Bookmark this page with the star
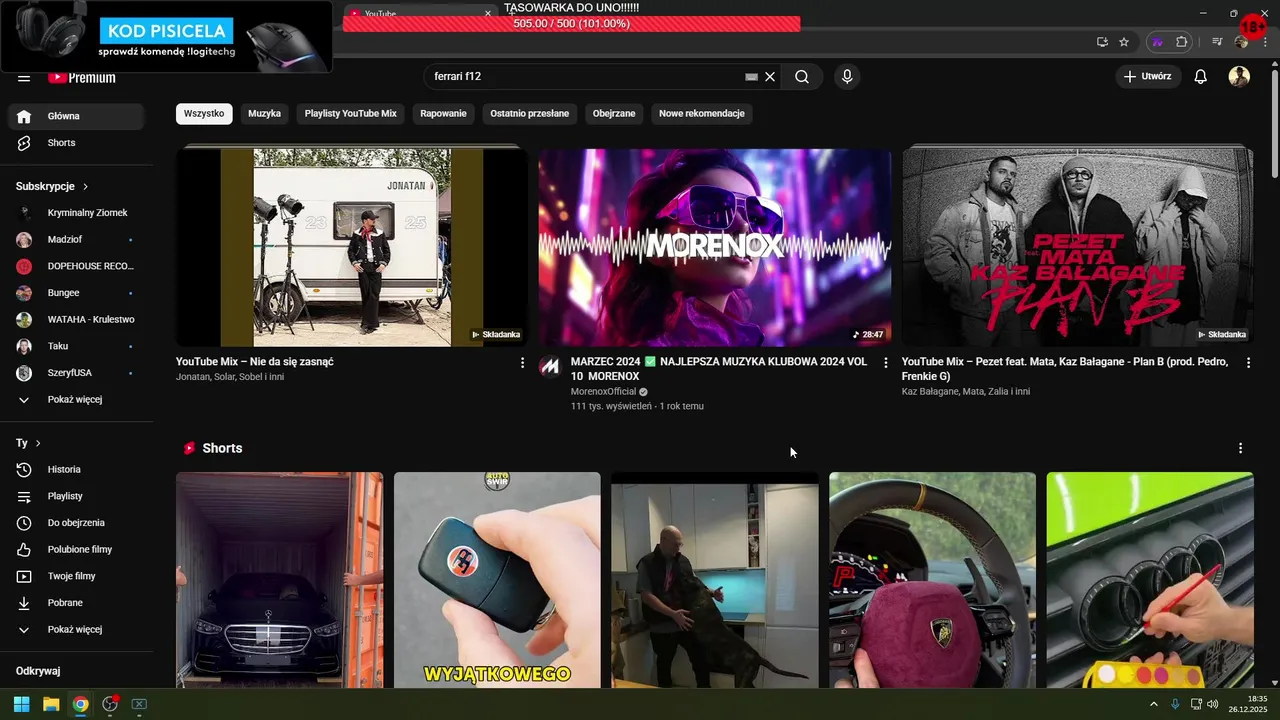1280x720 pixels. point(1124,42)
